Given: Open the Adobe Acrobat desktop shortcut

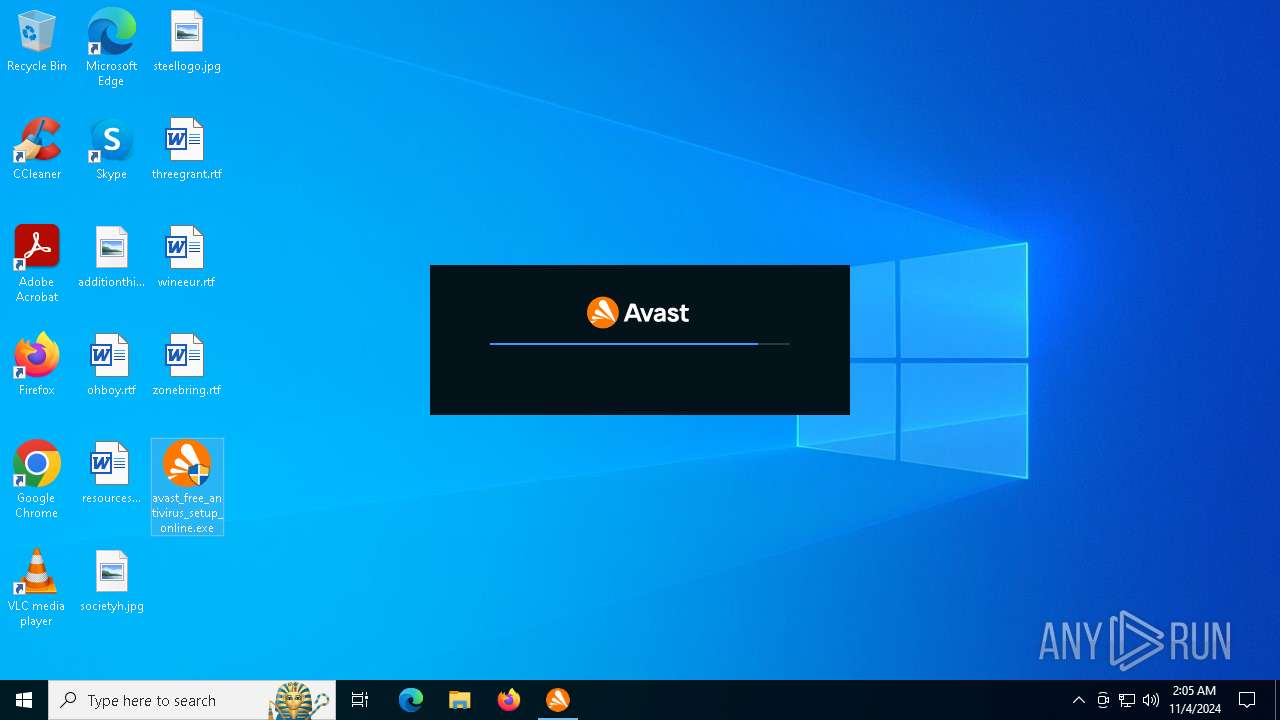Looking at the screenshot, I should [x=37, y=264].
